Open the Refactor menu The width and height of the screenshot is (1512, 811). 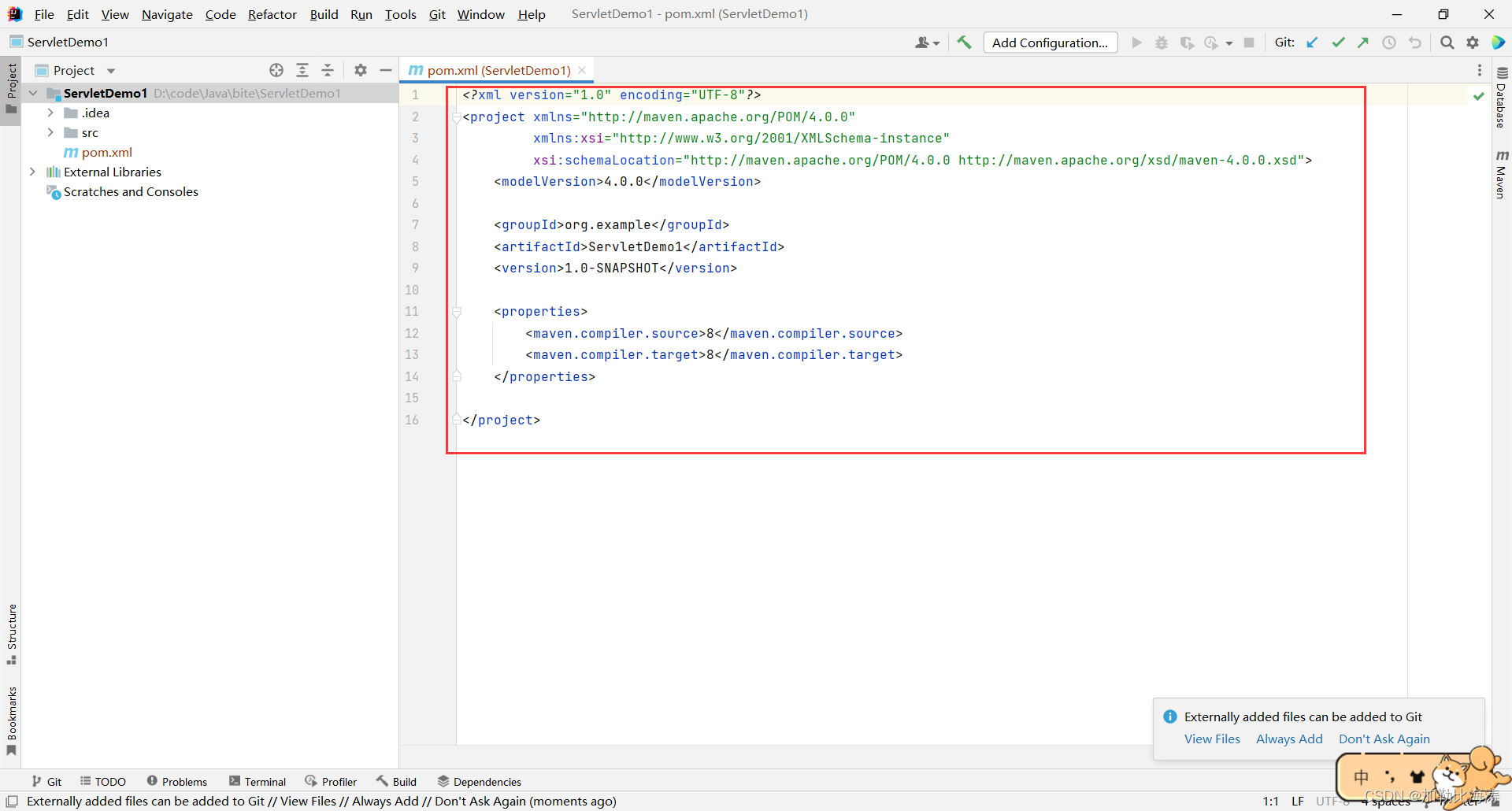click(x=272, y=14)
